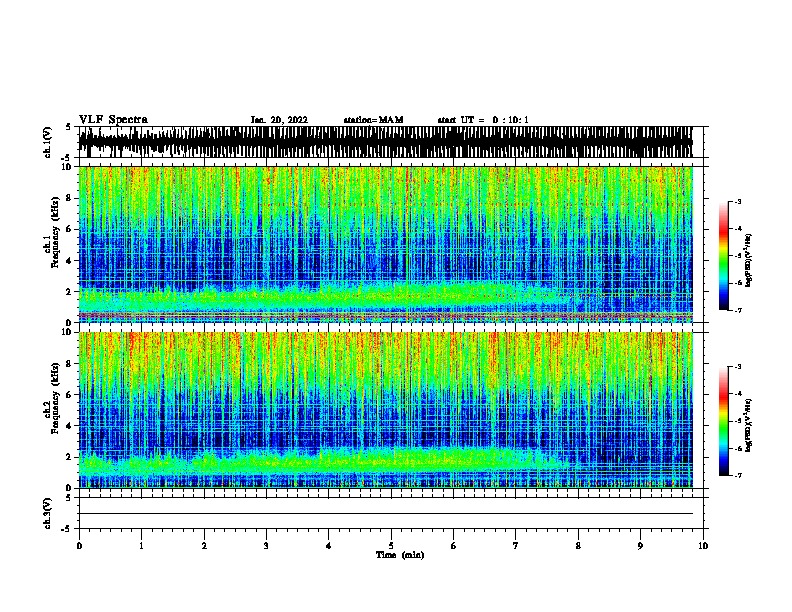Click the ch.1 colorbar PSD label
This screenshot has width=792, height=612.
coord(748,260)
